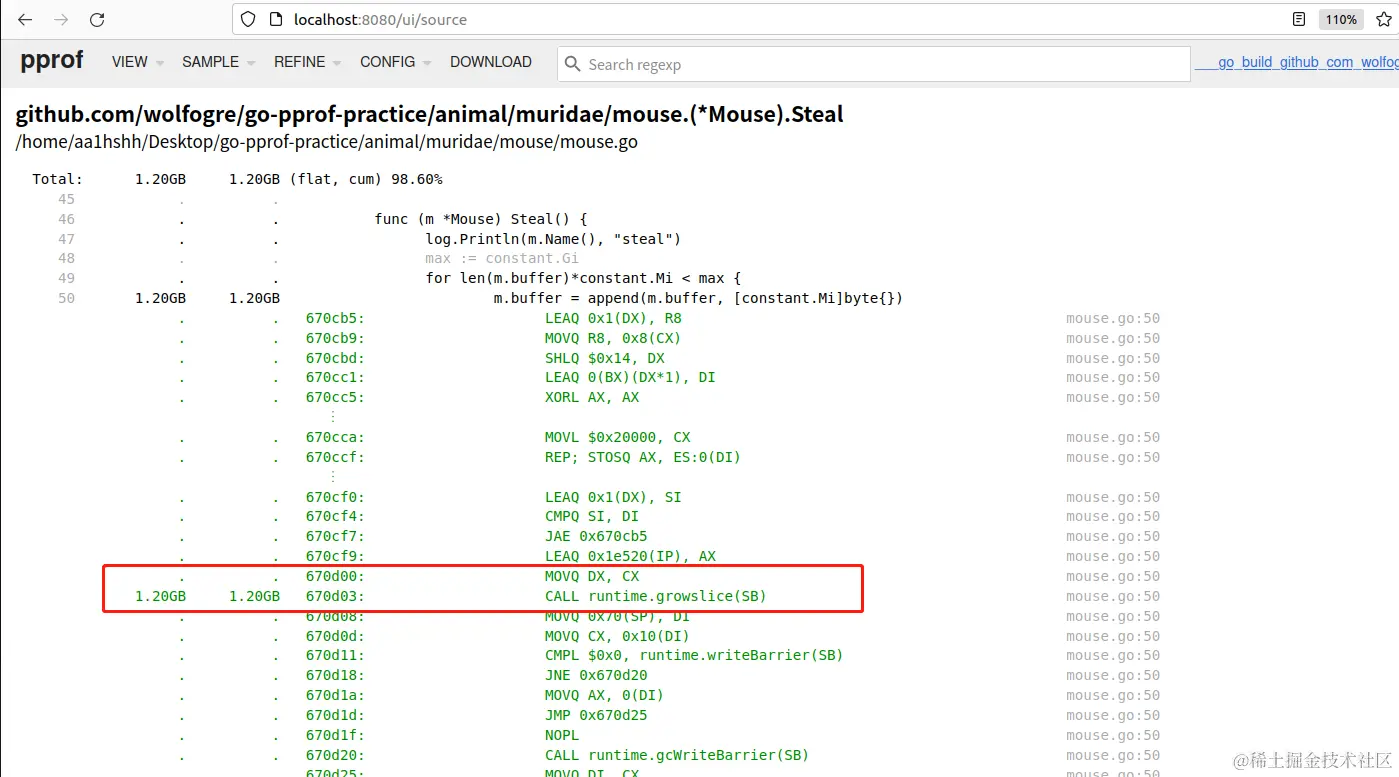Click source line 47 log.Println
The image size is (1399, 777).
552,239
